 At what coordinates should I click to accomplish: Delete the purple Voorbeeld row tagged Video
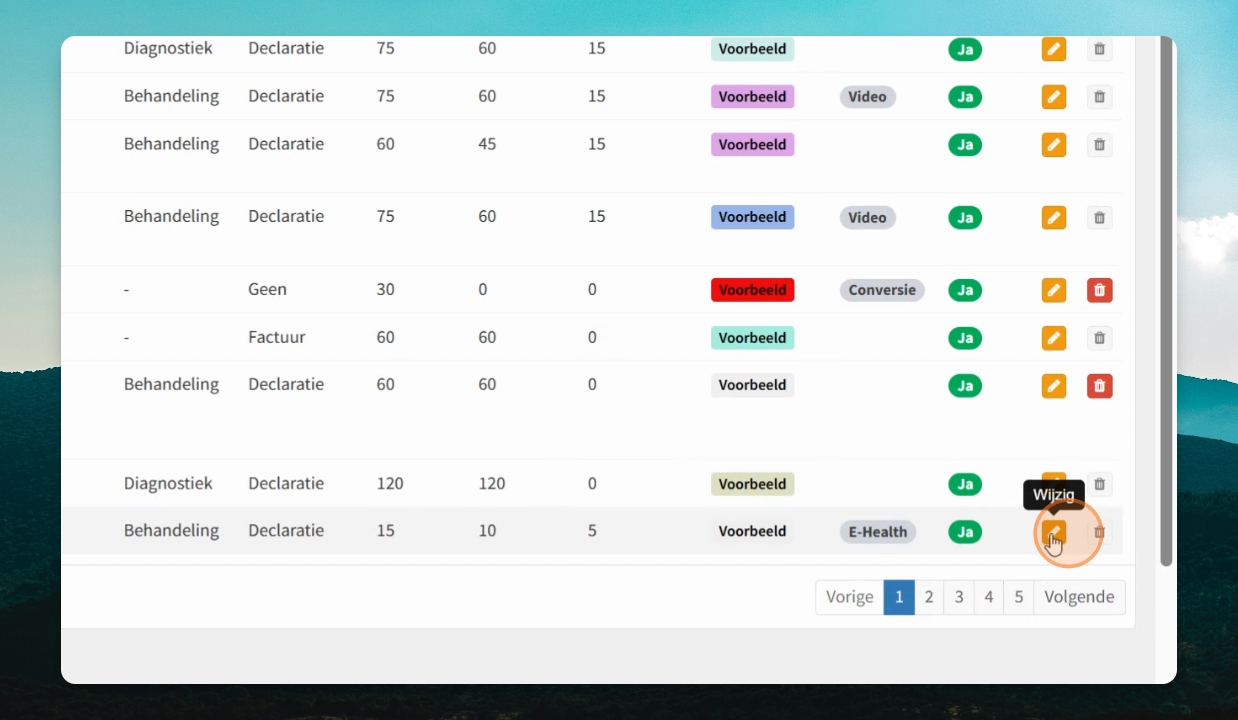click(1099, 97)
